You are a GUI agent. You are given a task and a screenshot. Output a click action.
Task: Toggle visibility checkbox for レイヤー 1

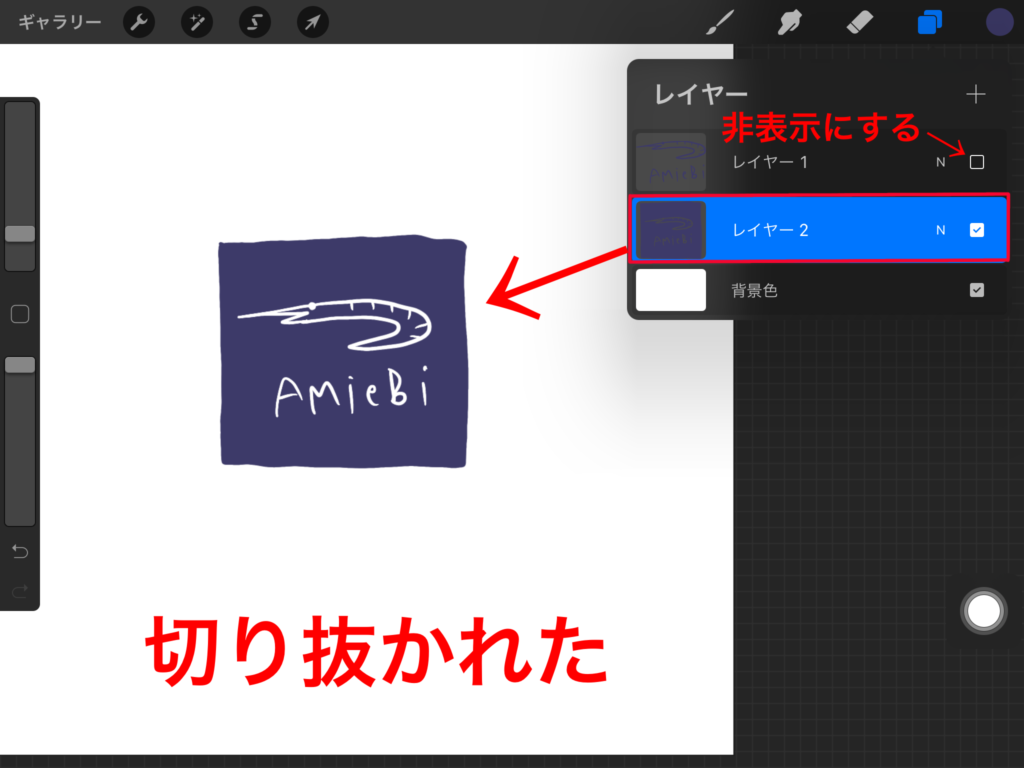pyautogui.click(x=976, y=162)
